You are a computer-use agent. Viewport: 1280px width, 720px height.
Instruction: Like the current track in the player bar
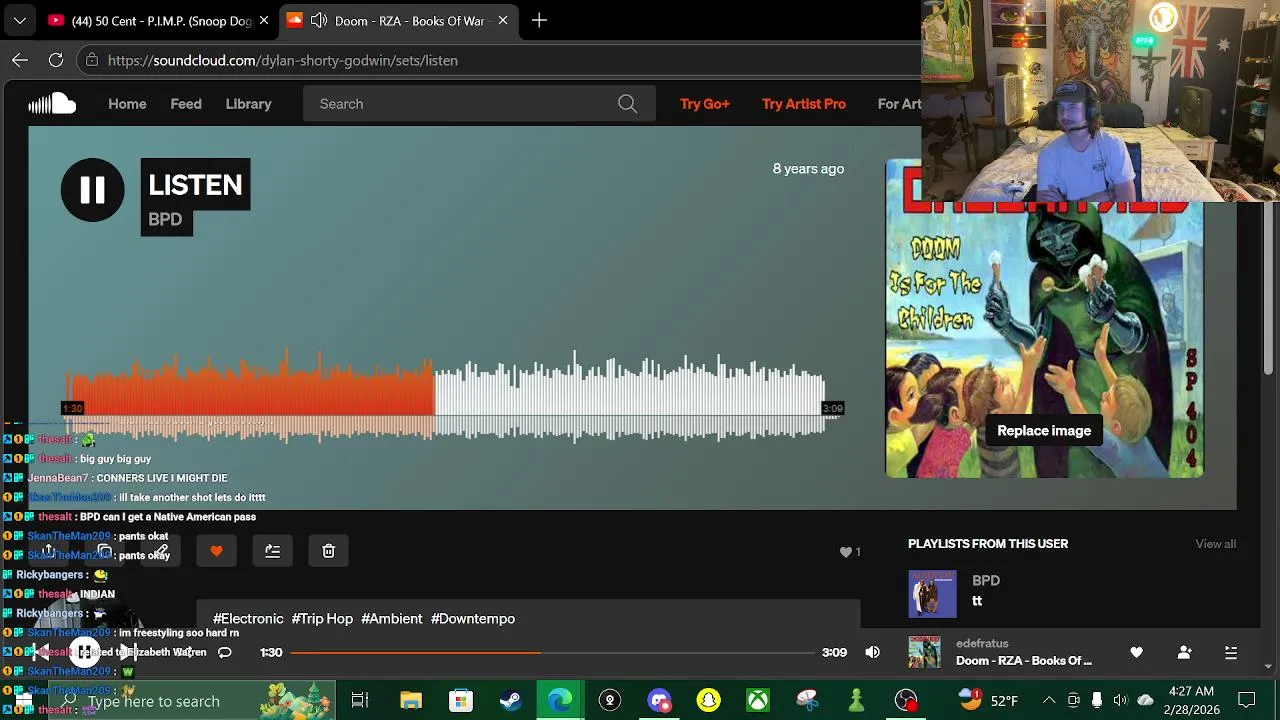(1137, 652)
